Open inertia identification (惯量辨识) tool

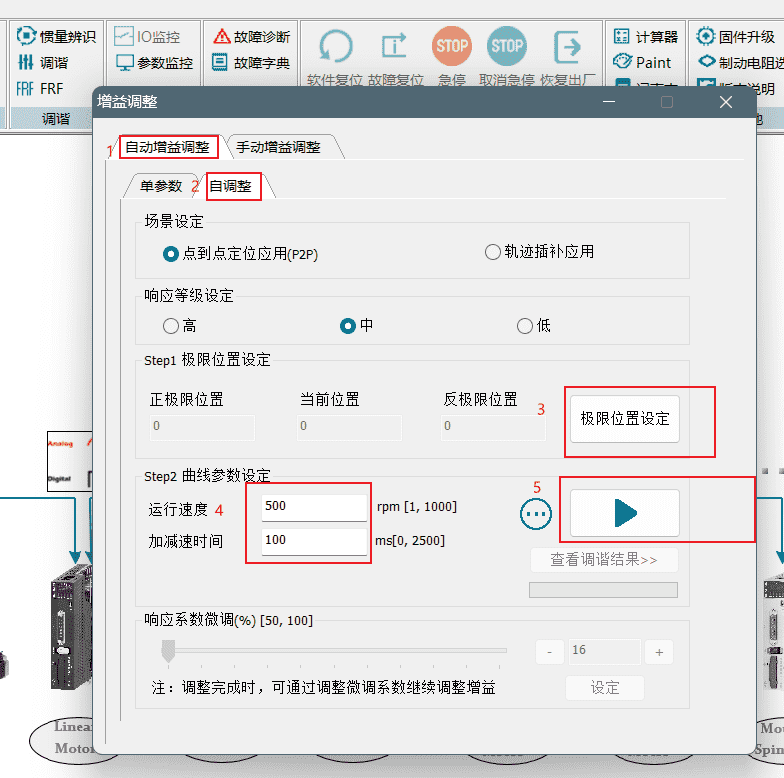56,37
